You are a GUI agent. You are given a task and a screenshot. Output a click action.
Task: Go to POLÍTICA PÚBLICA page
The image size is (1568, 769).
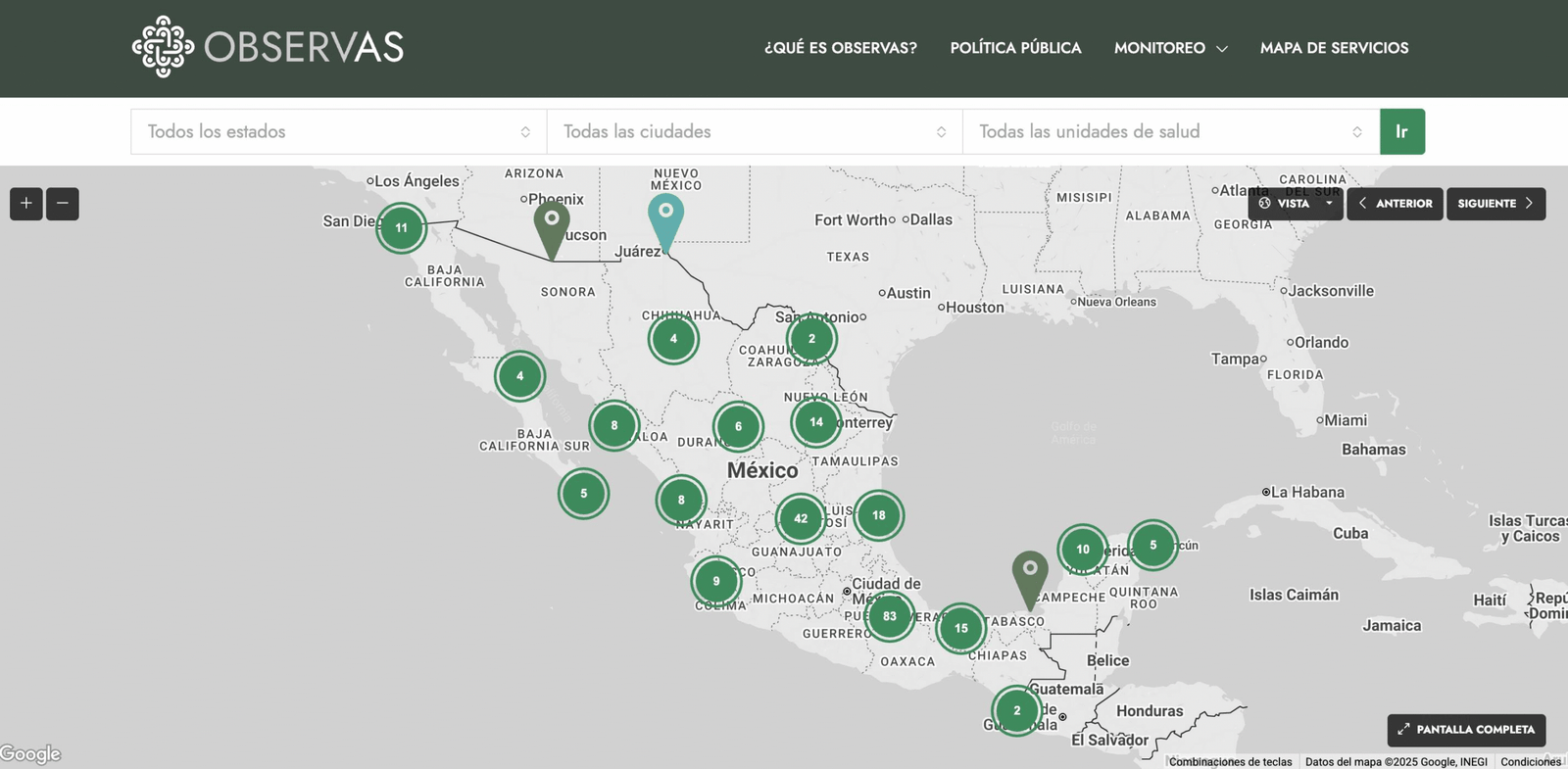click(x=1015, y=48)
